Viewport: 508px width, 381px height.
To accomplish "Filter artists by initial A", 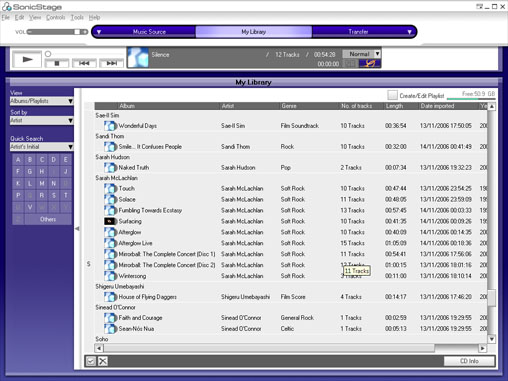I will (x=18, y=160).
